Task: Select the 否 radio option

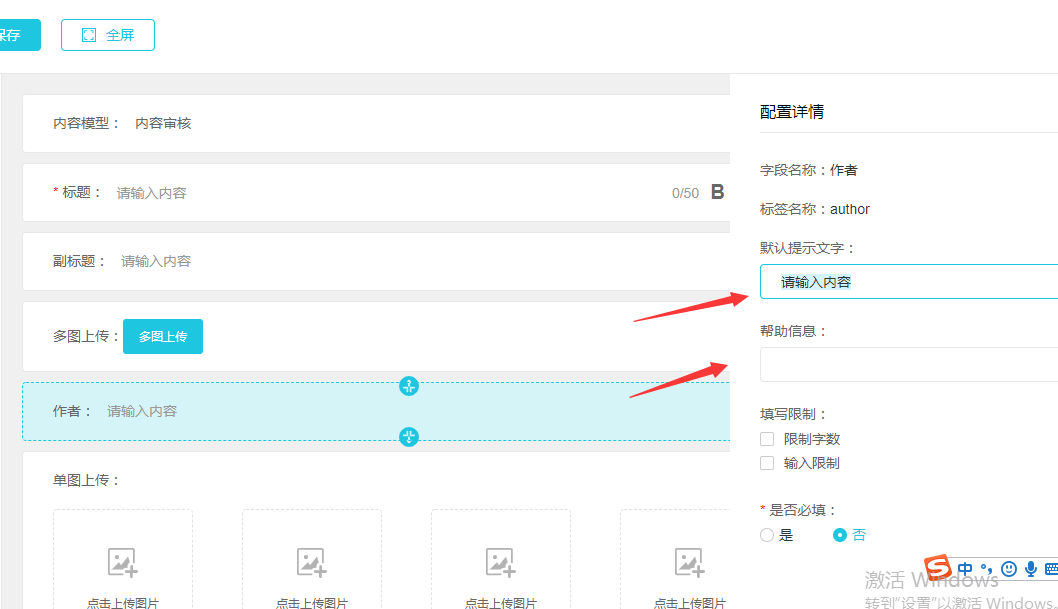Action: click(x=839, y=535)
